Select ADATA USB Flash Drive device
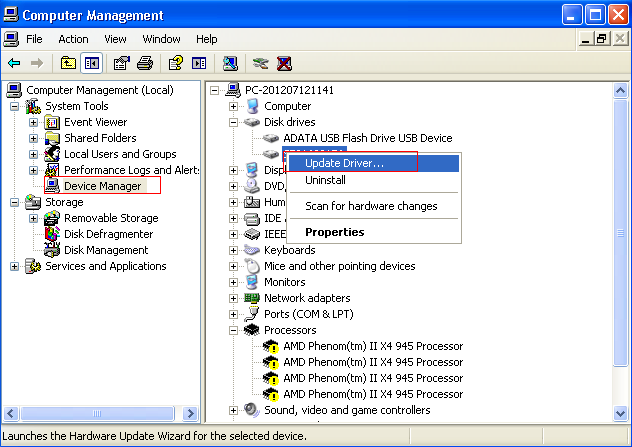The image size is (632, 447). (x=367, y=138)
